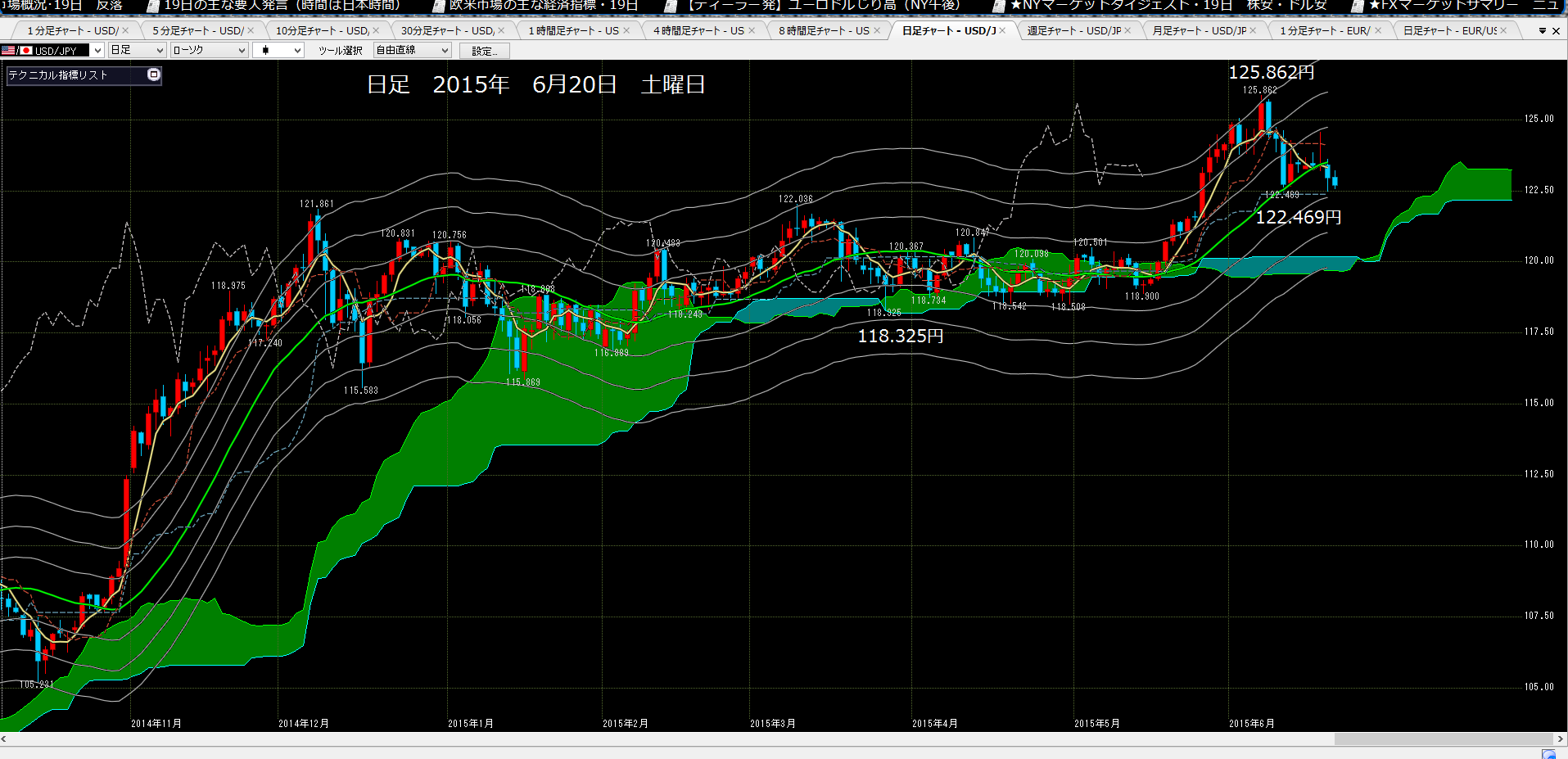
Task: Open the tab list arrow at top right
Action: (x=1543, y=31)
